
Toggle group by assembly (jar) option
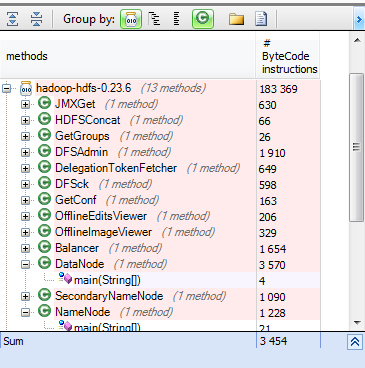point(131,19)
